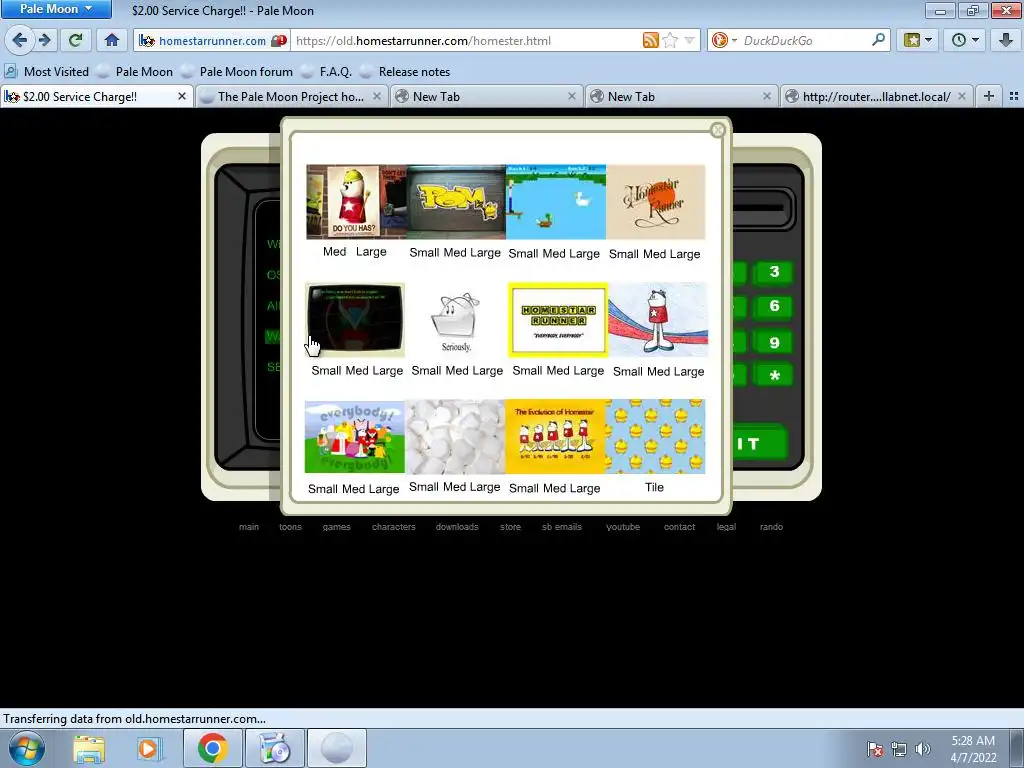
Task: Switch to the first New Tab
Action: pos(485,97)
